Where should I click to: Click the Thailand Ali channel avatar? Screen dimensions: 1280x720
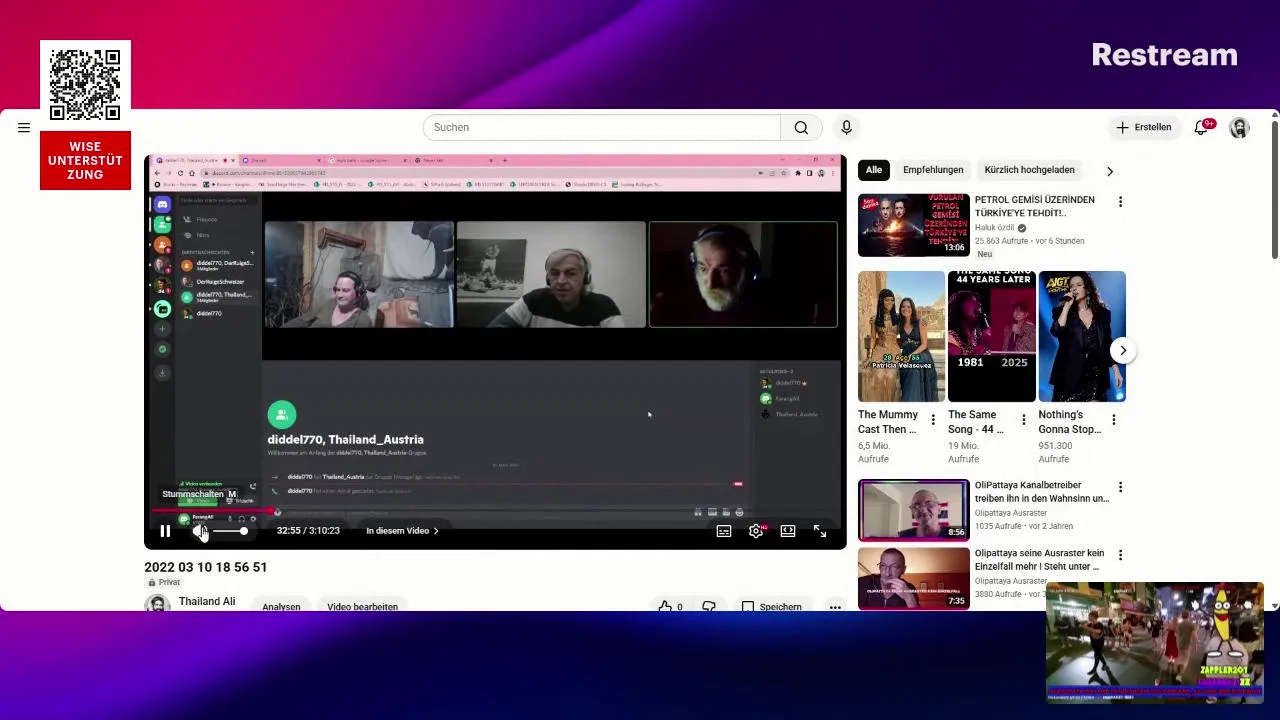[157, 603]
